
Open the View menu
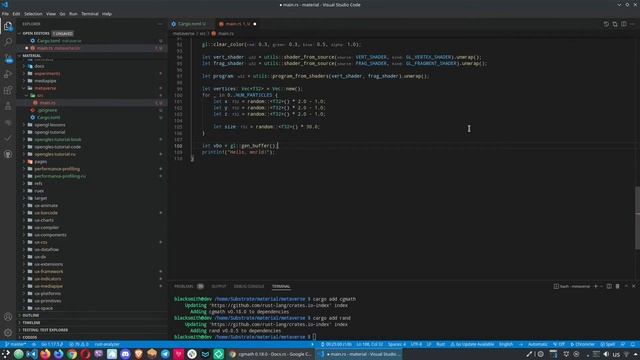tap(51, 13)
